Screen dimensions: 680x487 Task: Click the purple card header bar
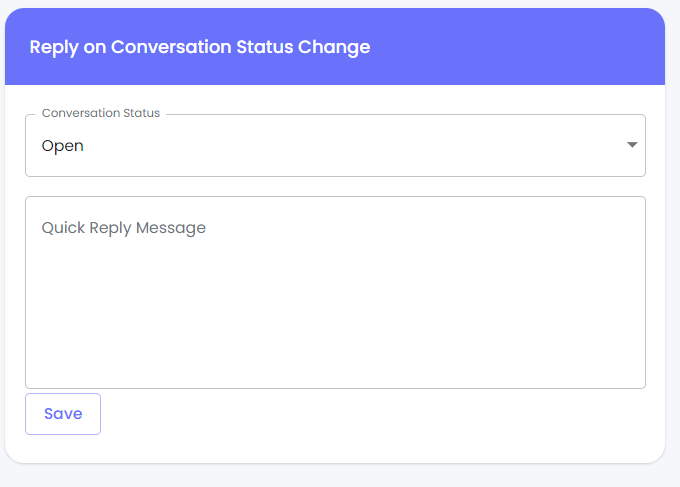point(520,47)
